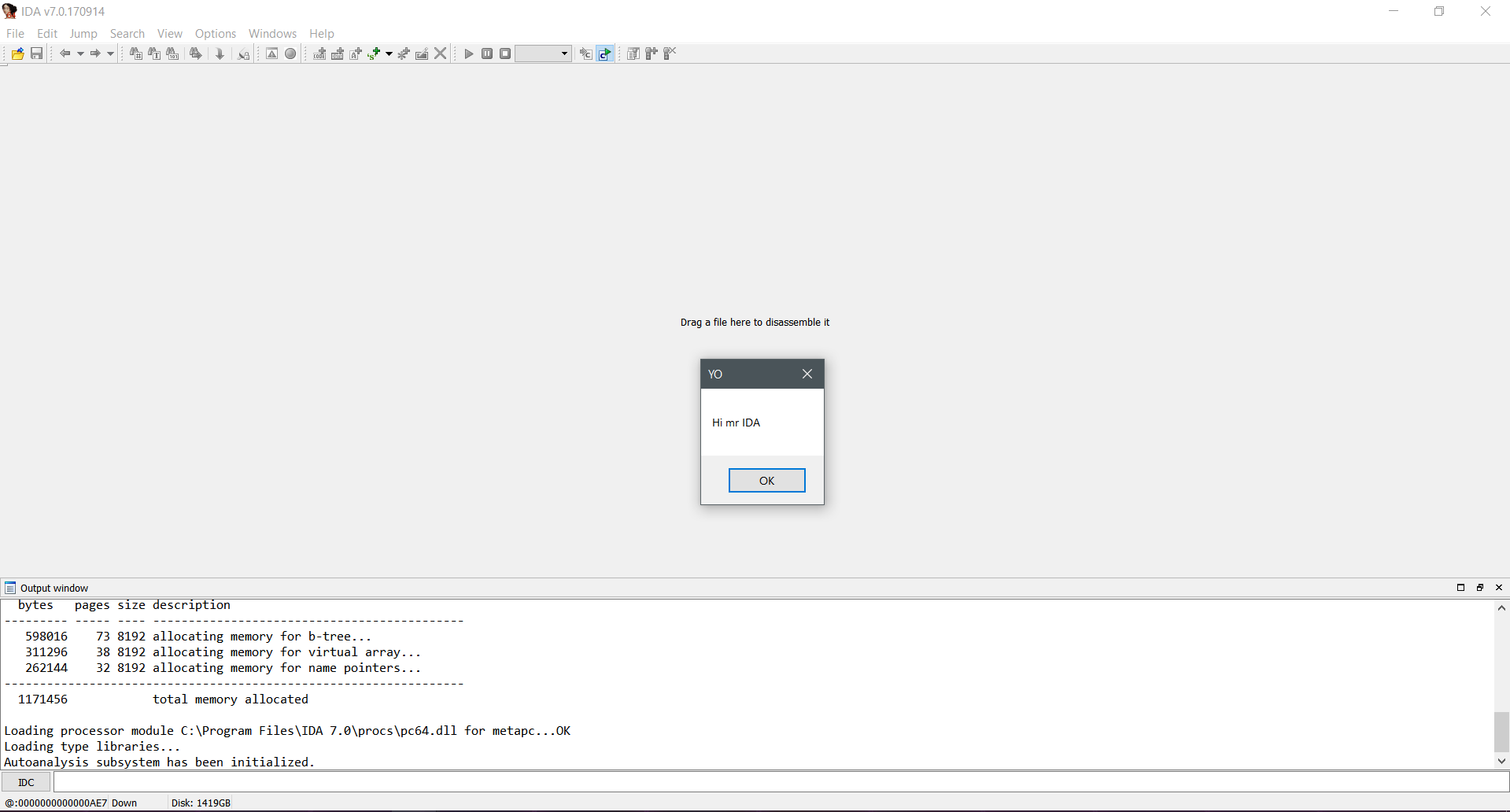Click Output window scrollbar down arrow
Screen dimensions: 1510x812
(x=1501, y=761)
